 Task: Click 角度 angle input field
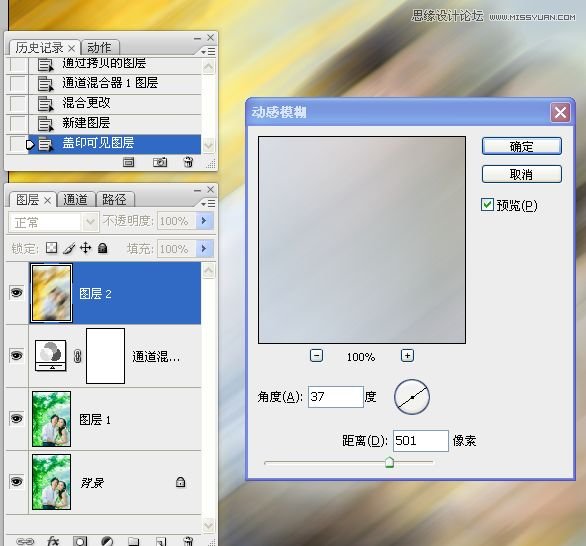coord(336,397)
